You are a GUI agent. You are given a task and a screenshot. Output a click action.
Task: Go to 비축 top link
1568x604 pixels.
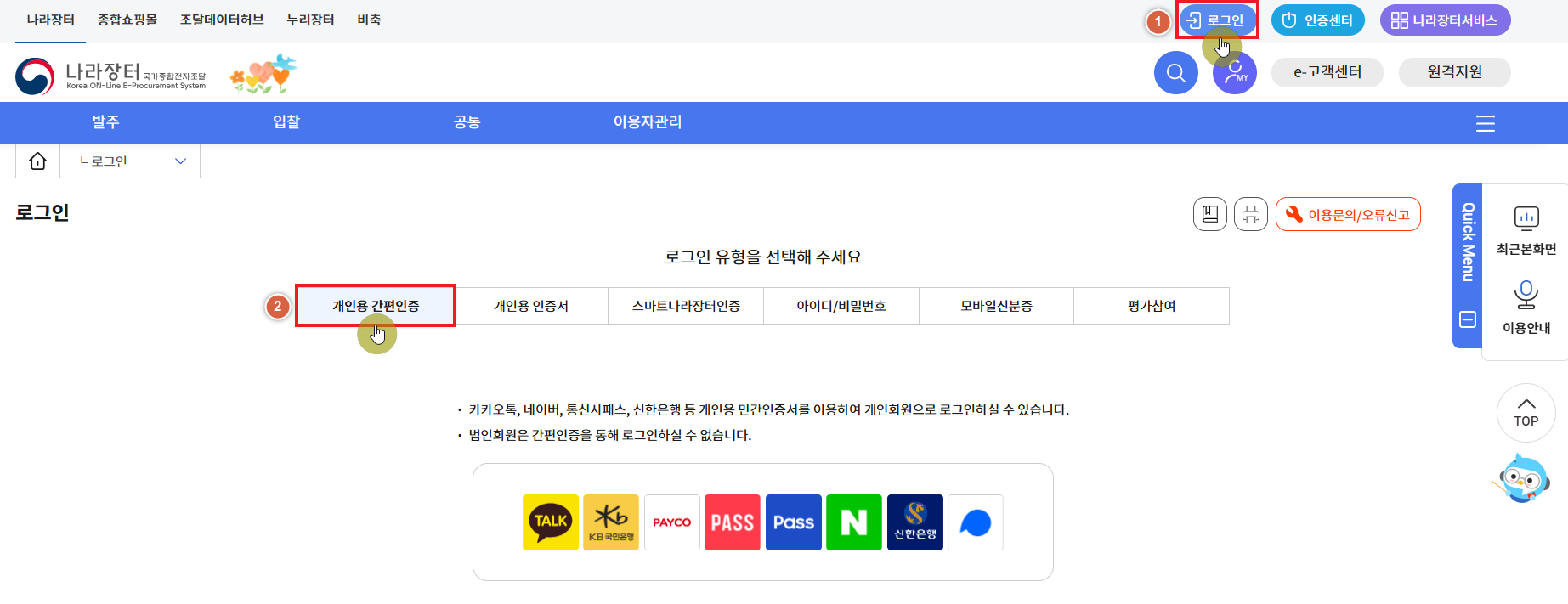pyautogui.click(x=369, y=20)
